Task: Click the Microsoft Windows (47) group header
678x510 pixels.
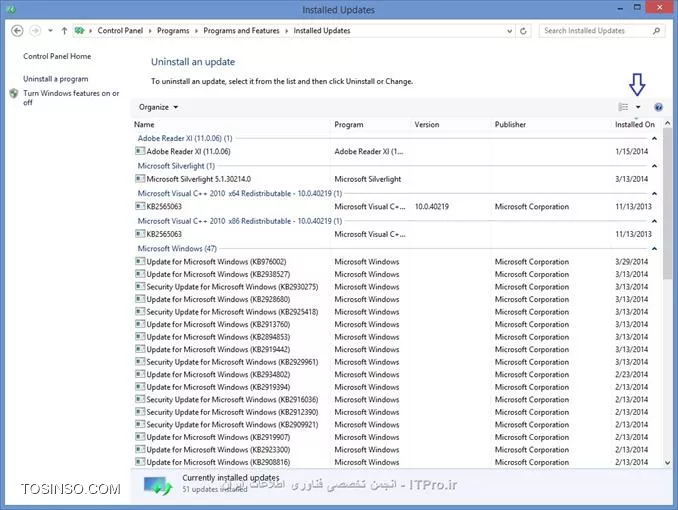Action: tap(177, 249)
